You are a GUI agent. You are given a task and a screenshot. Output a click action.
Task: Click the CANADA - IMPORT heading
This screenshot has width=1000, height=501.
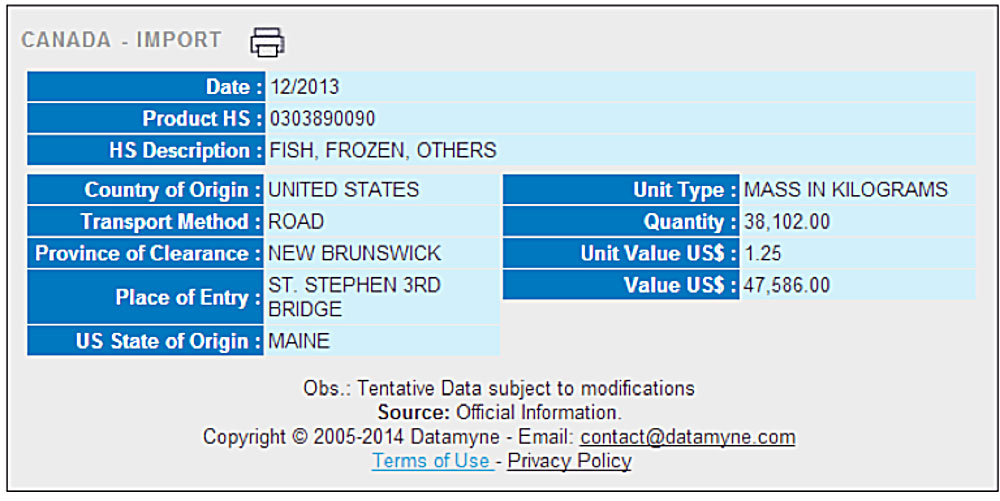tap(121, 40)
